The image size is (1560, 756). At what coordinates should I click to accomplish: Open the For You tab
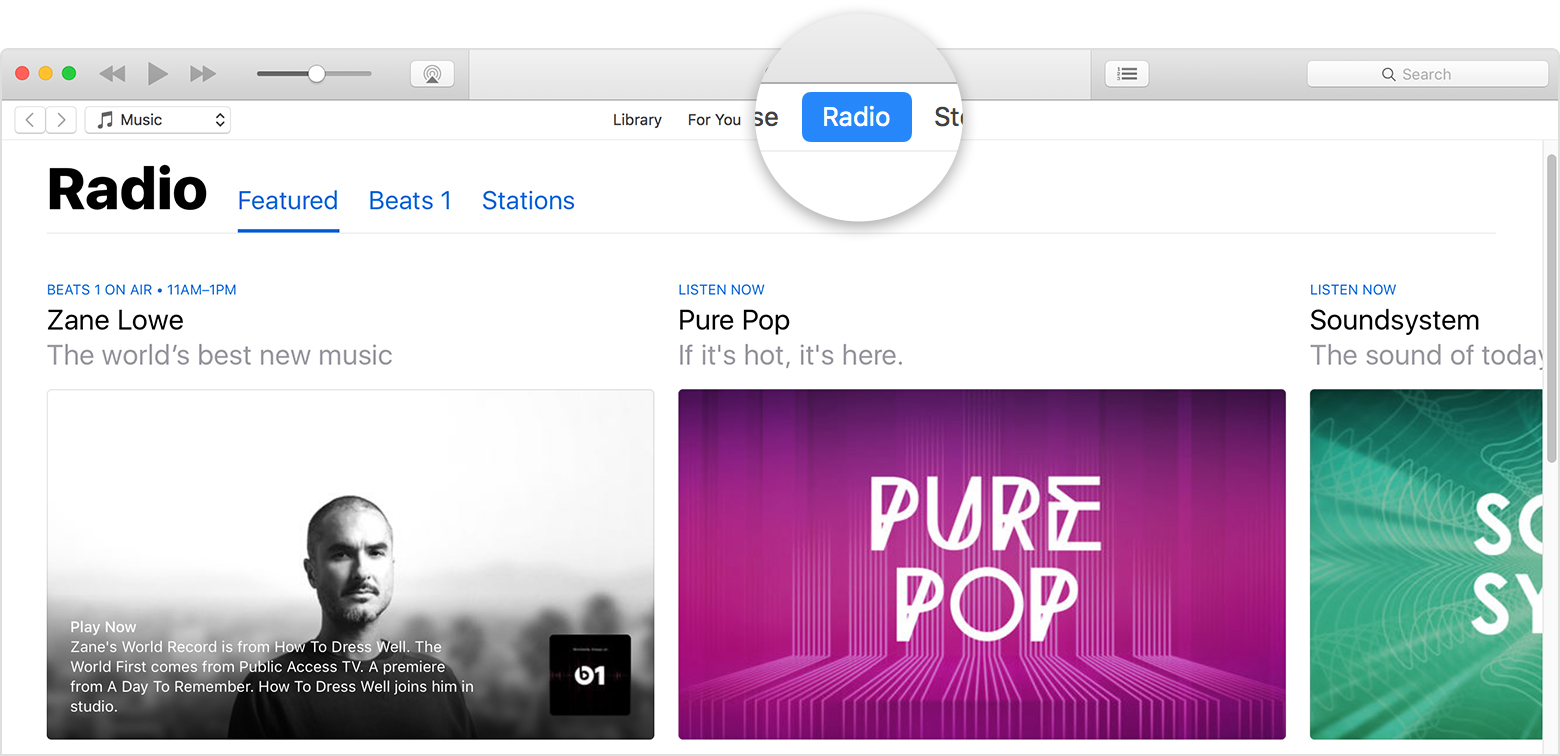point(713,119)
